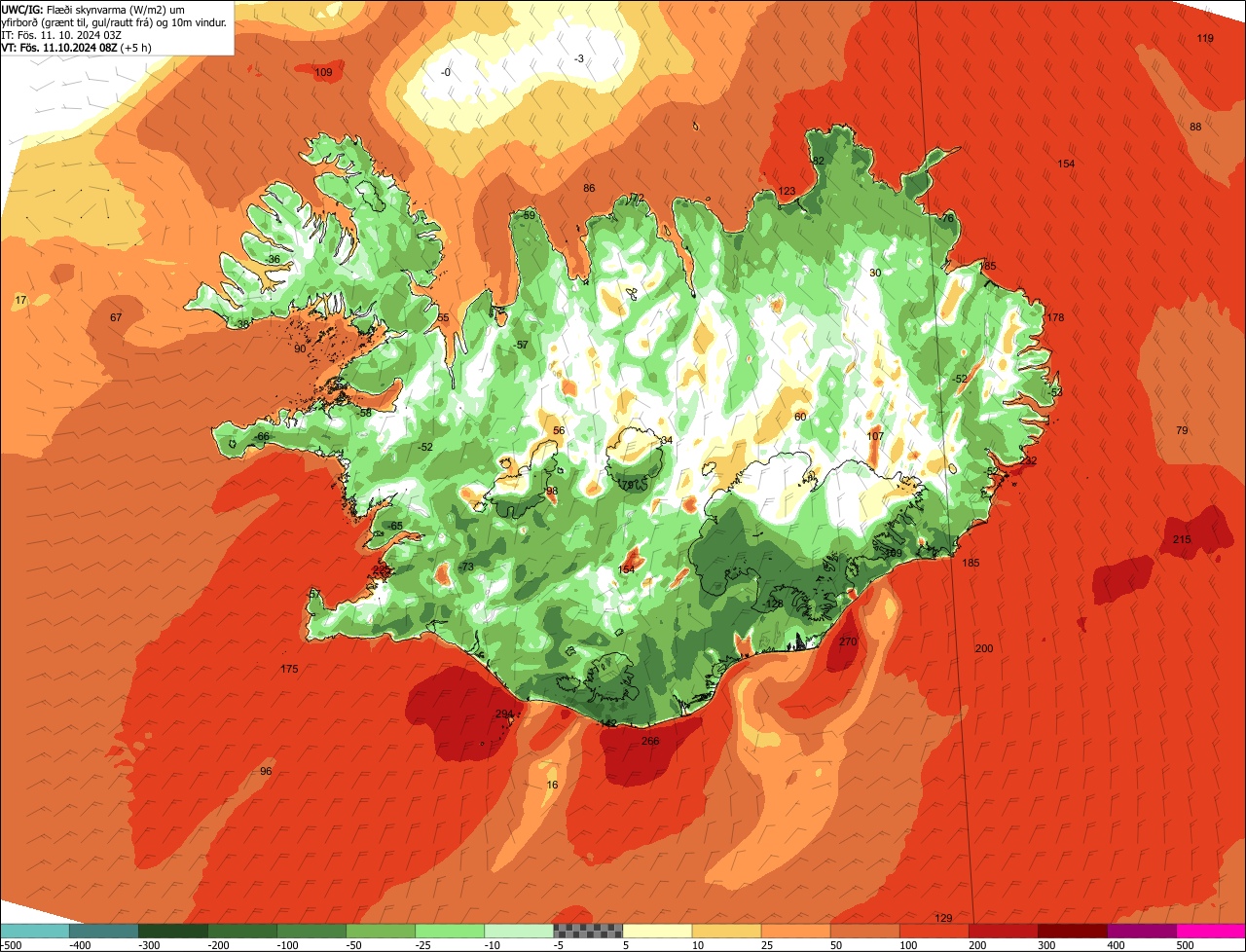This screenshot has width=1246, height=952.
Task: Click the '107' value in the eastern highlands
Action: pyautogui.click(x=875, y=436)
